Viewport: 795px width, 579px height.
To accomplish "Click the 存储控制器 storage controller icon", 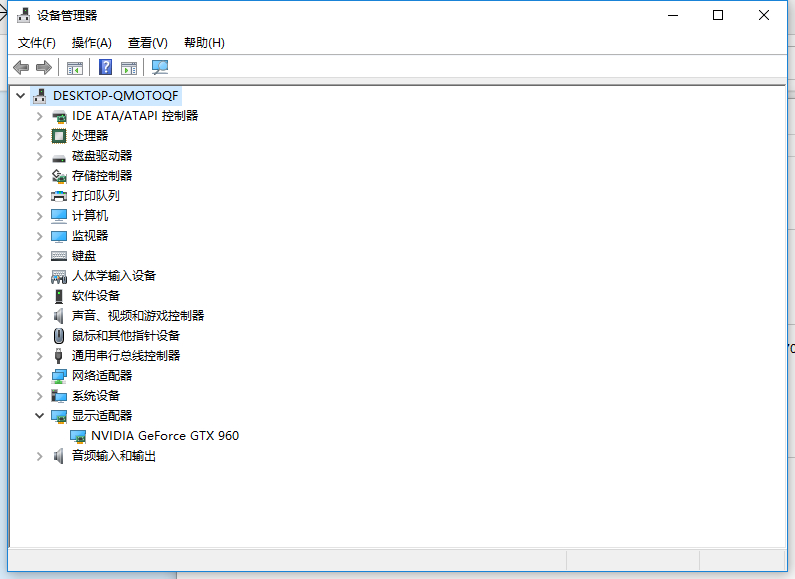I will [x=59, y=176].
